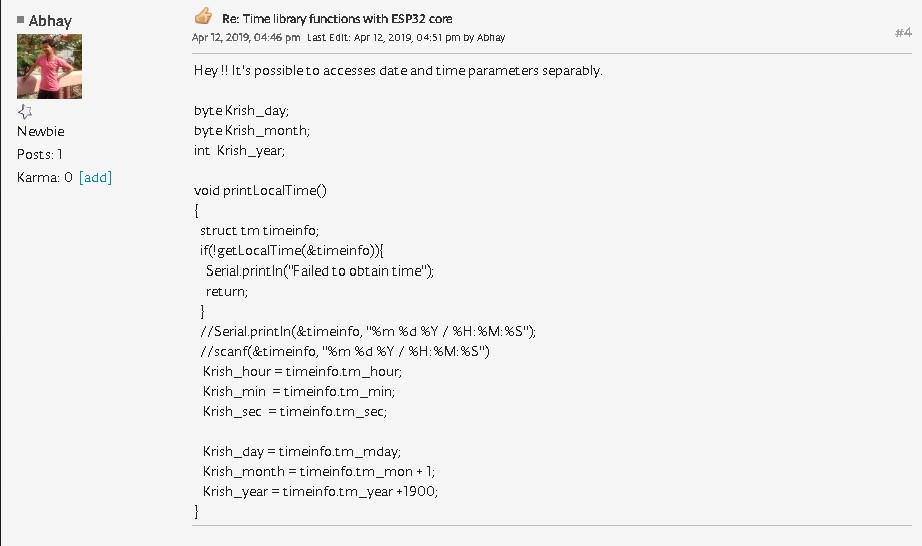Viewport: 922px width, 546px height.
Task: Click the 'void printLocalTime()' line
Action: point(260,190)
